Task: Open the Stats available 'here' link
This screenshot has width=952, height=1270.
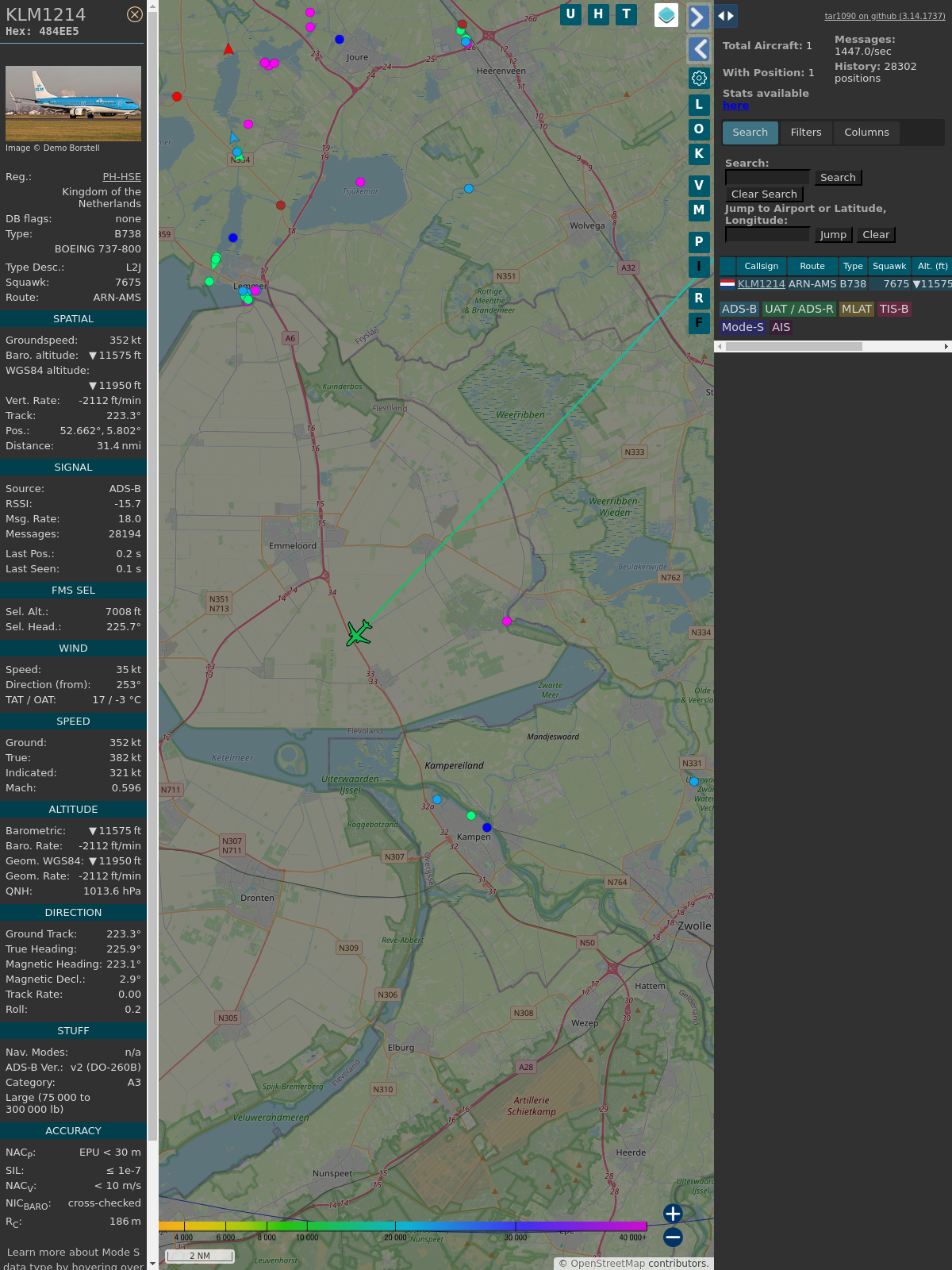Action: point(735,106)
